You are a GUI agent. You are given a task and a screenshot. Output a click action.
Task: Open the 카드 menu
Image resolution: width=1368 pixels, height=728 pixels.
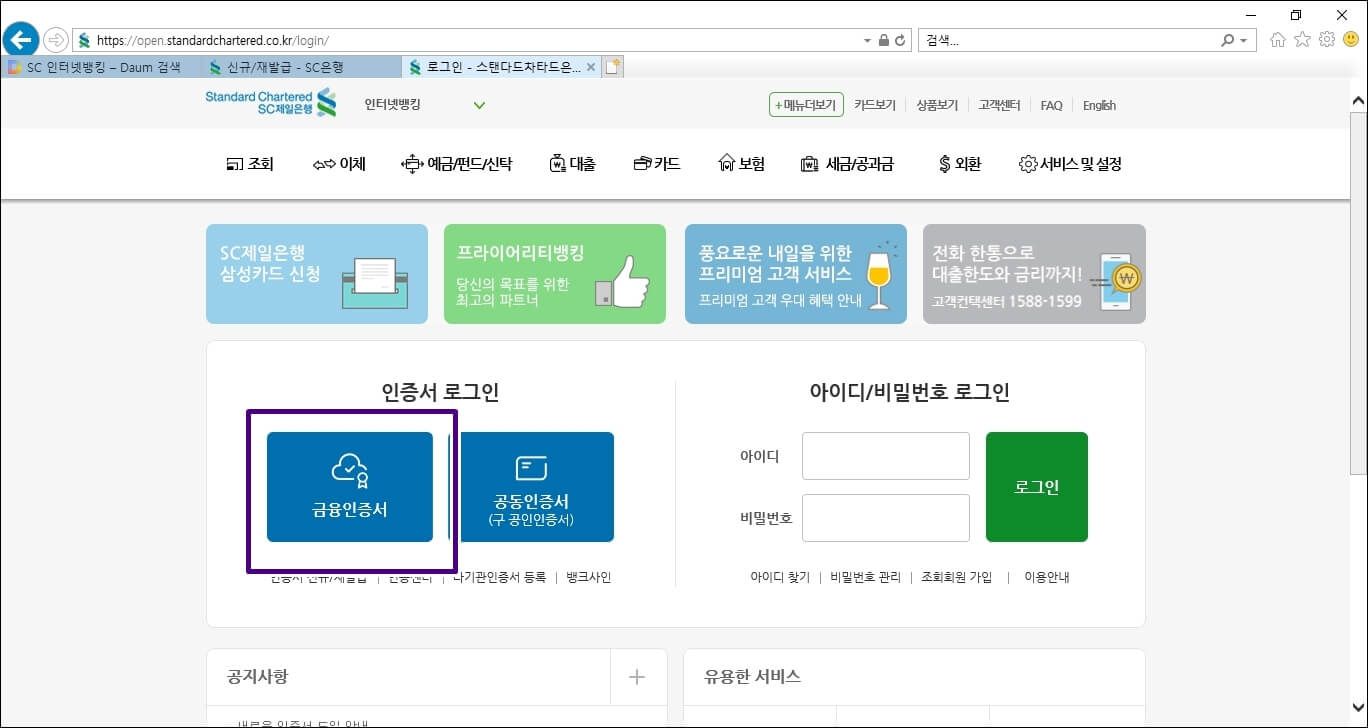point(657,164)
